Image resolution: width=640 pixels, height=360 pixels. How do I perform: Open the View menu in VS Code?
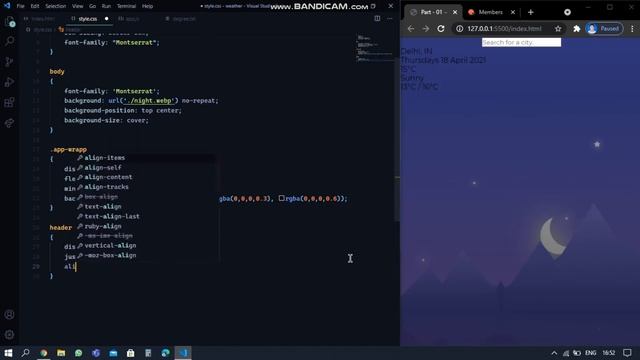pos(78,6)
